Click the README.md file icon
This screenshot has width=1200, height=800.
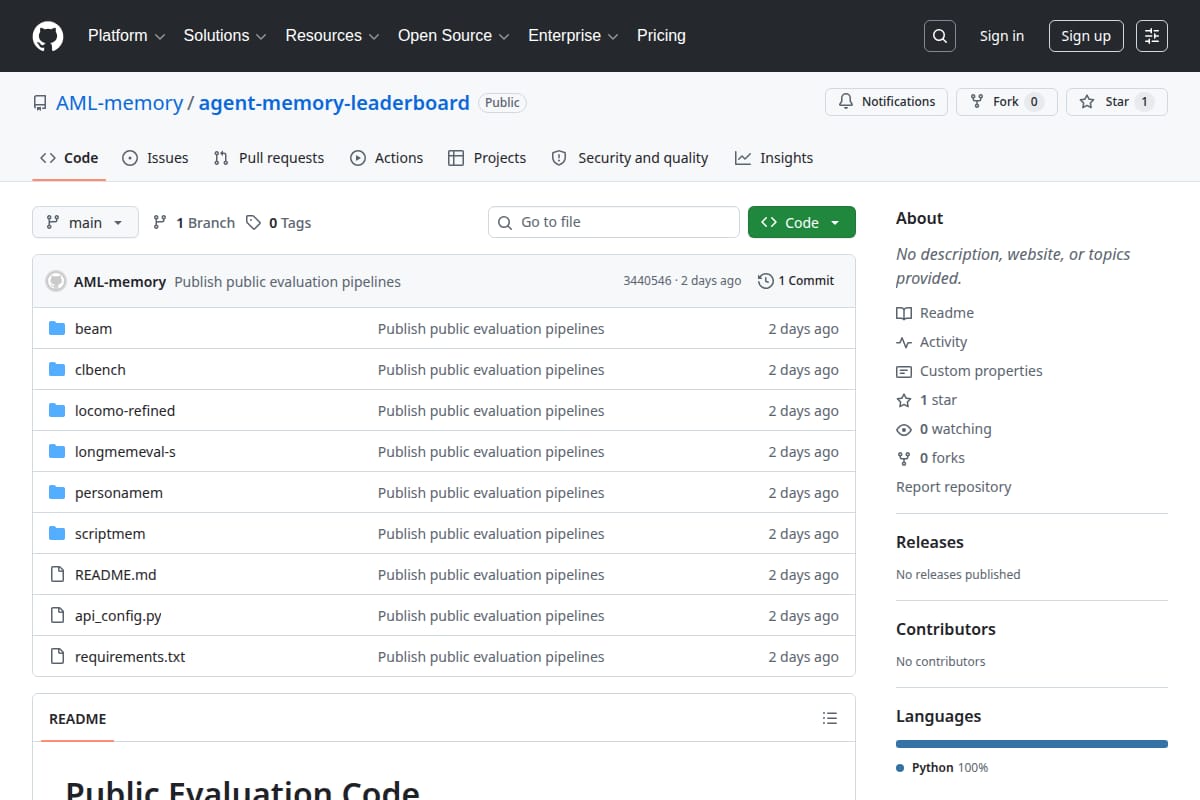coord(57,575)
